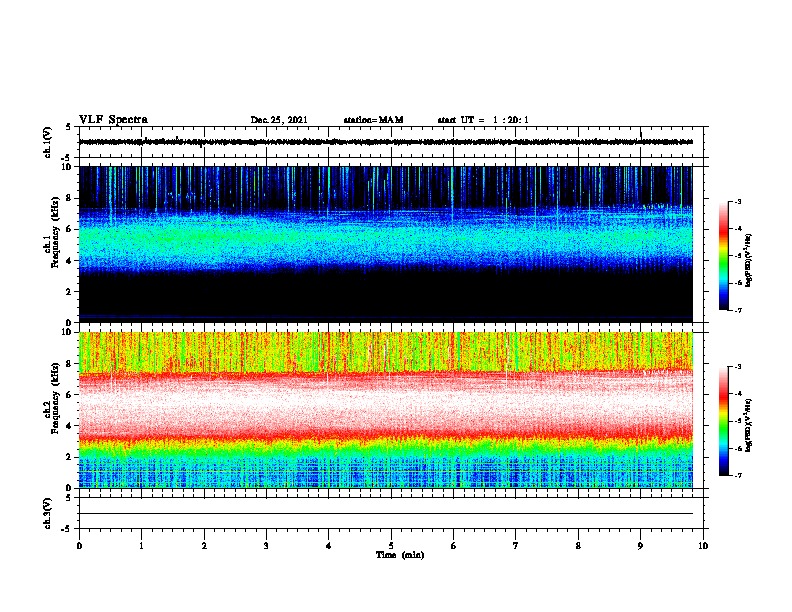Click the ch.2 spectrogram color scale bar
The image size is (792, 612).
point(724,421)
